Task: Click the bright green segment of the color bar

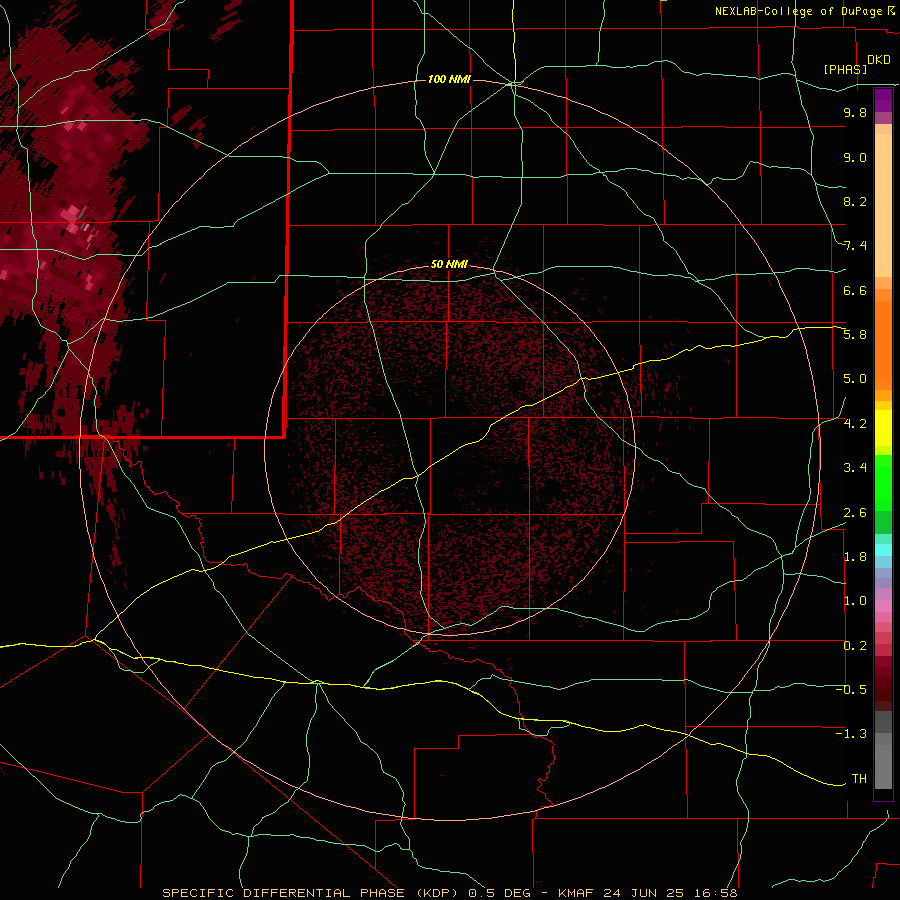Action: [x=883, y=482]
